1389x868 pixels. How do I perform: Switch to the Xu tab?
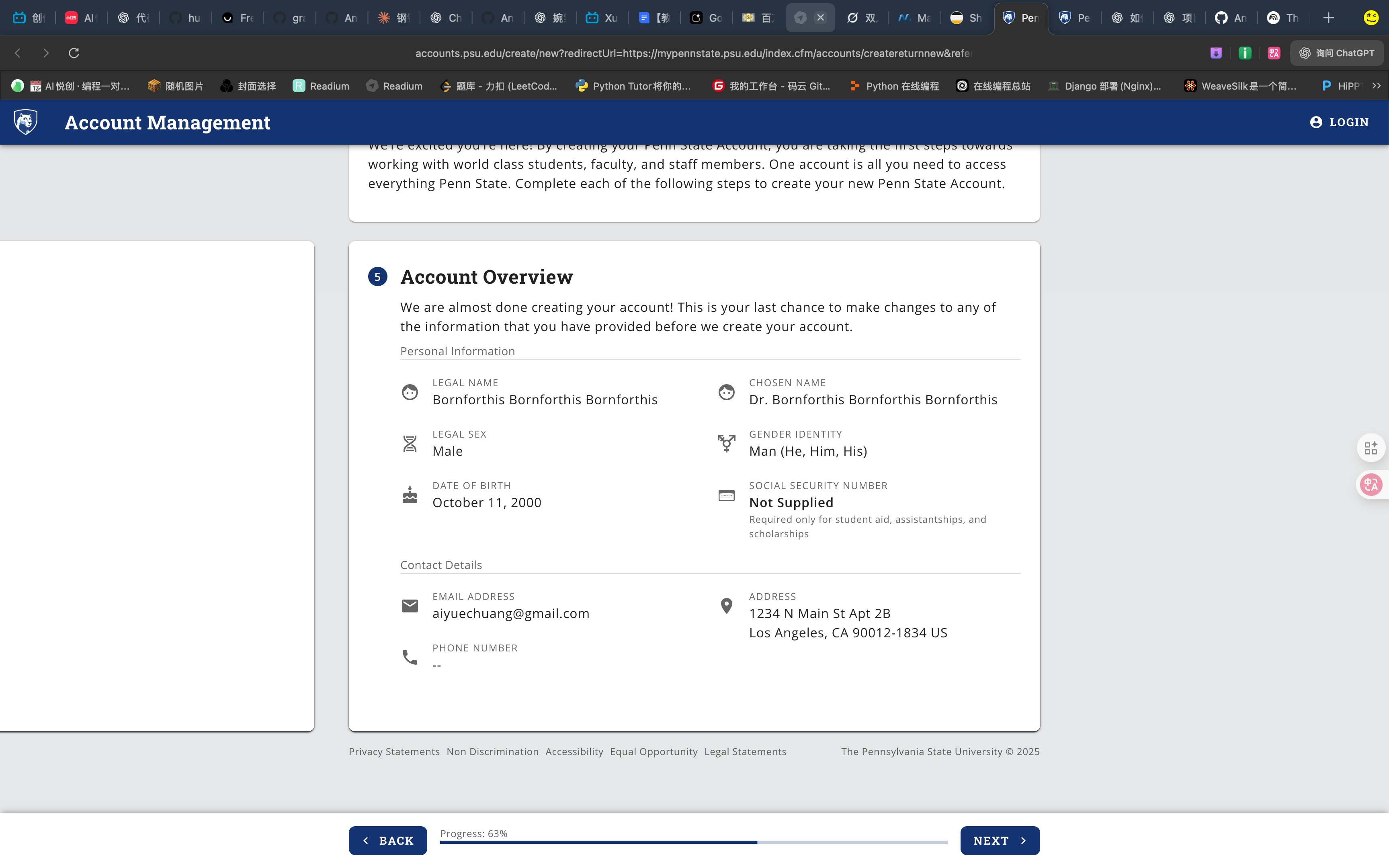(x=602, y=18)
